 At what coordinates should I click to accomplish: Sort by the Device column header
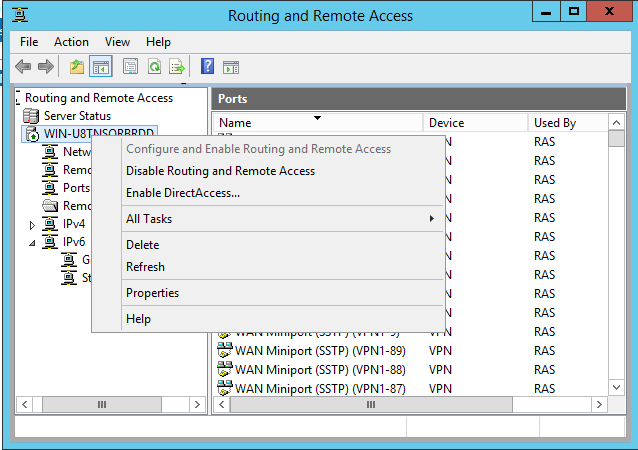pyautogui.click(x=475, y=122)
